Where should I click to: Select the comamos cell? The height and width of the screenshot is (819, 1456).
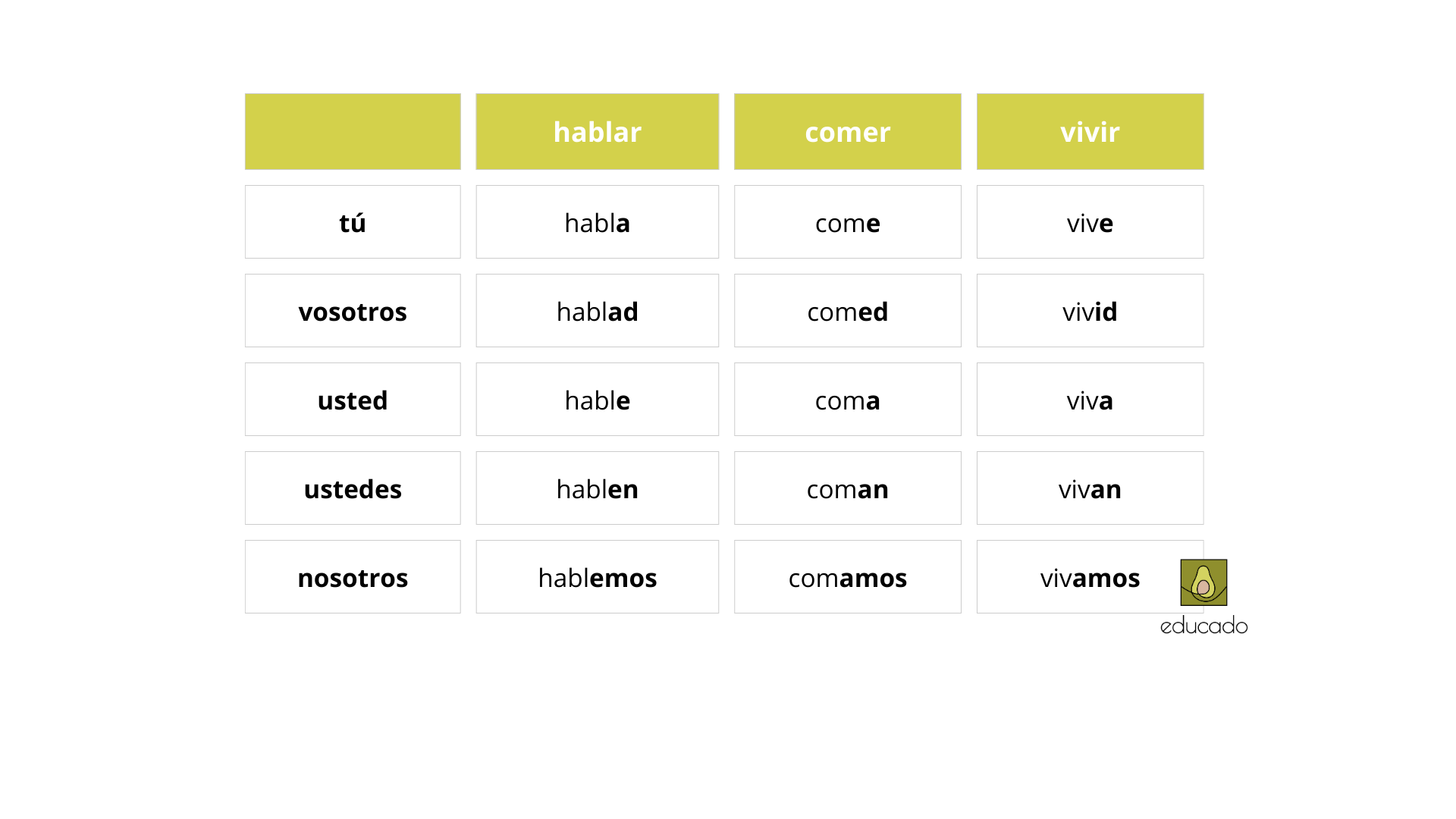point(847,577)
